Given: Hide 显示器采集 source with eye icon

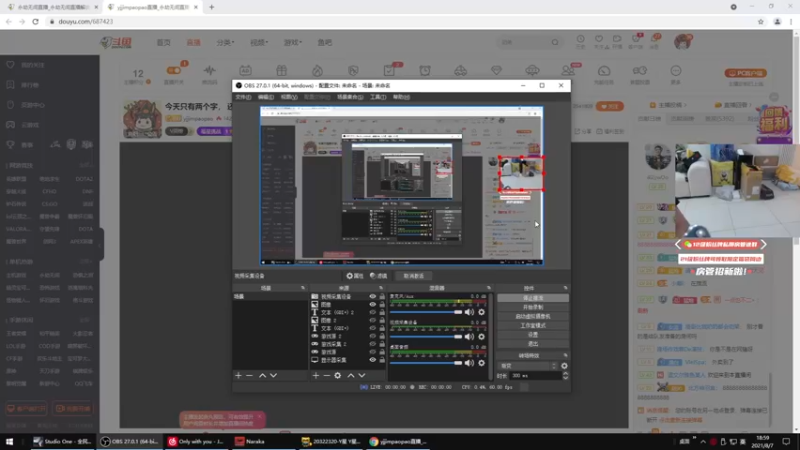Looking at the screenshot, I should click(373, 360).
